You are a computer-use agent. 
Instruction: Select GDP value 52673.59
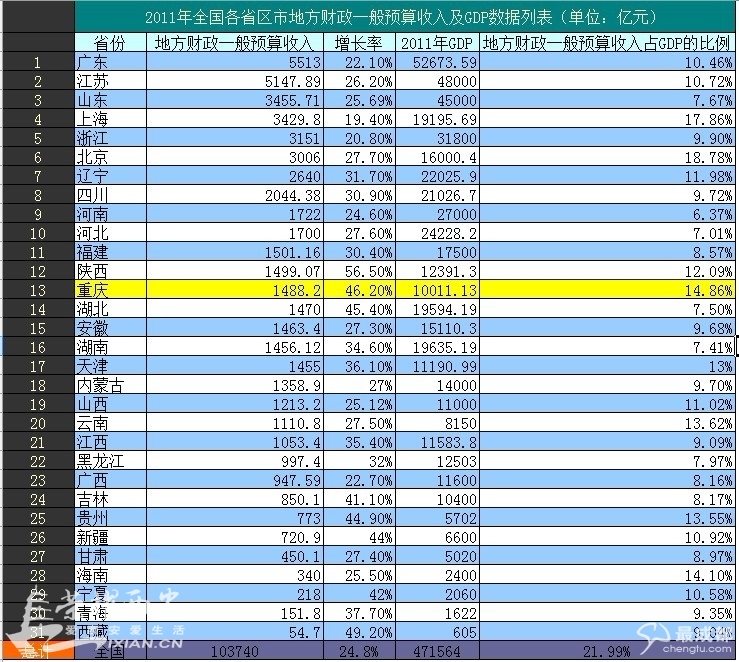[x=437, y=62]
